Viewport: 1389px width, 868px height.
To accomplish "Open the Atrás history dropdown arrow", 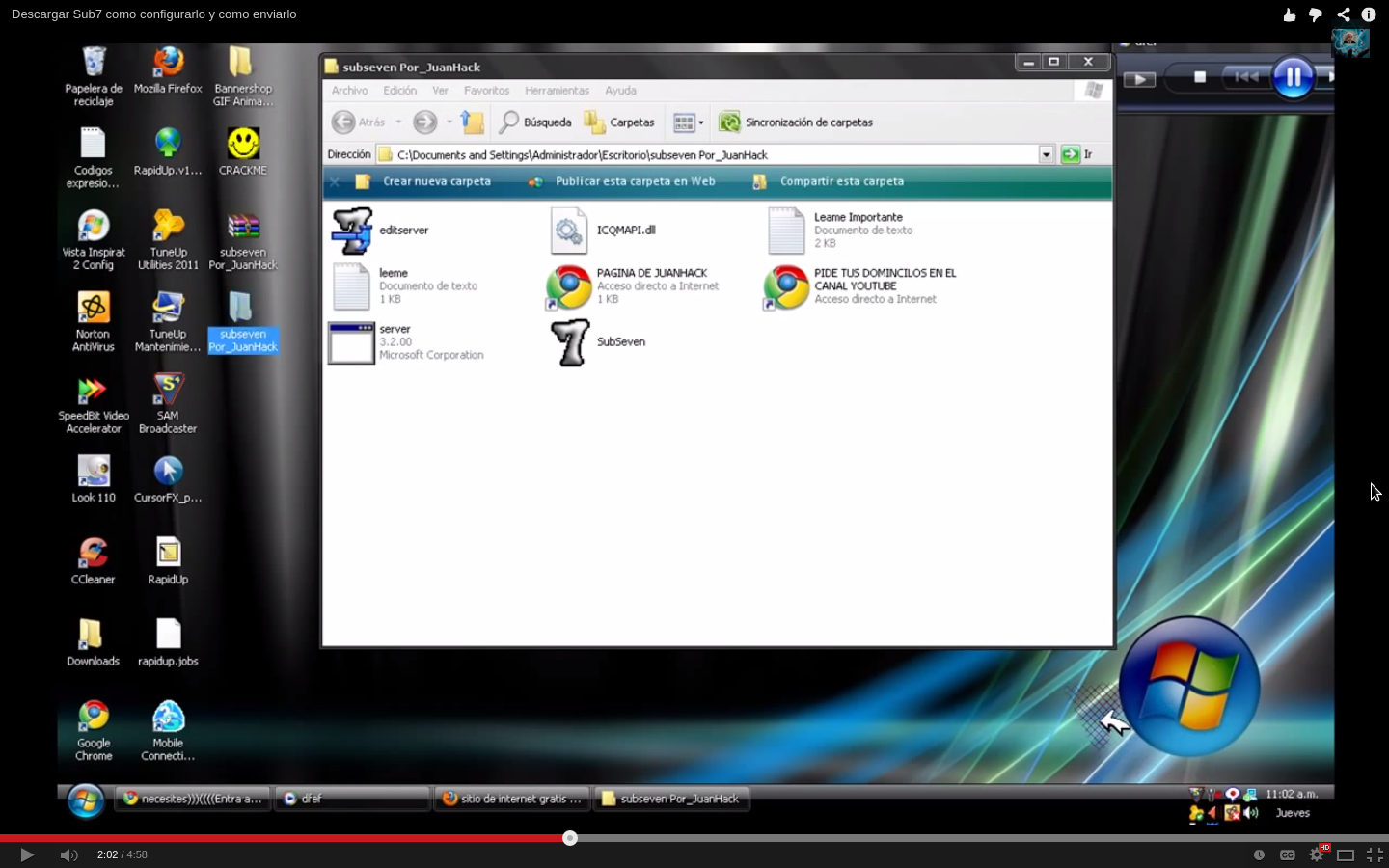I will pyautogui.click(x=398, y=122).
